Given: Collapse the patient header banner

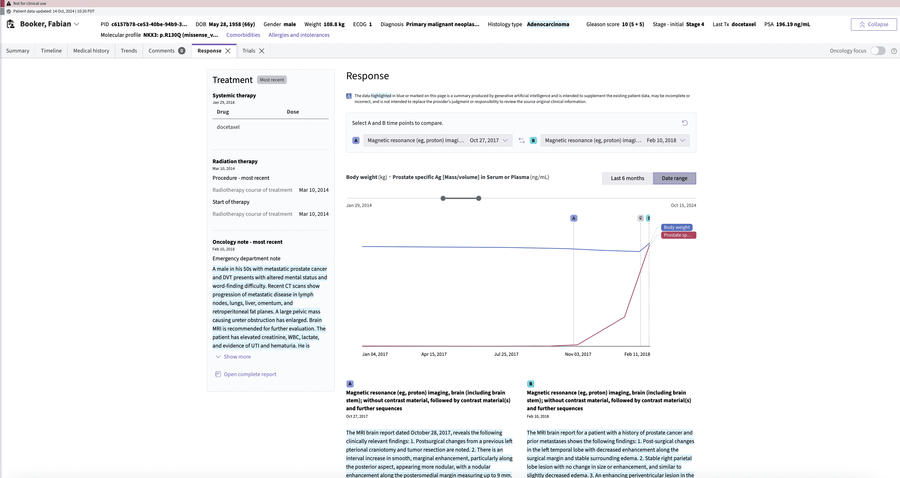Looking at the screenshot, I should point(873,24).
